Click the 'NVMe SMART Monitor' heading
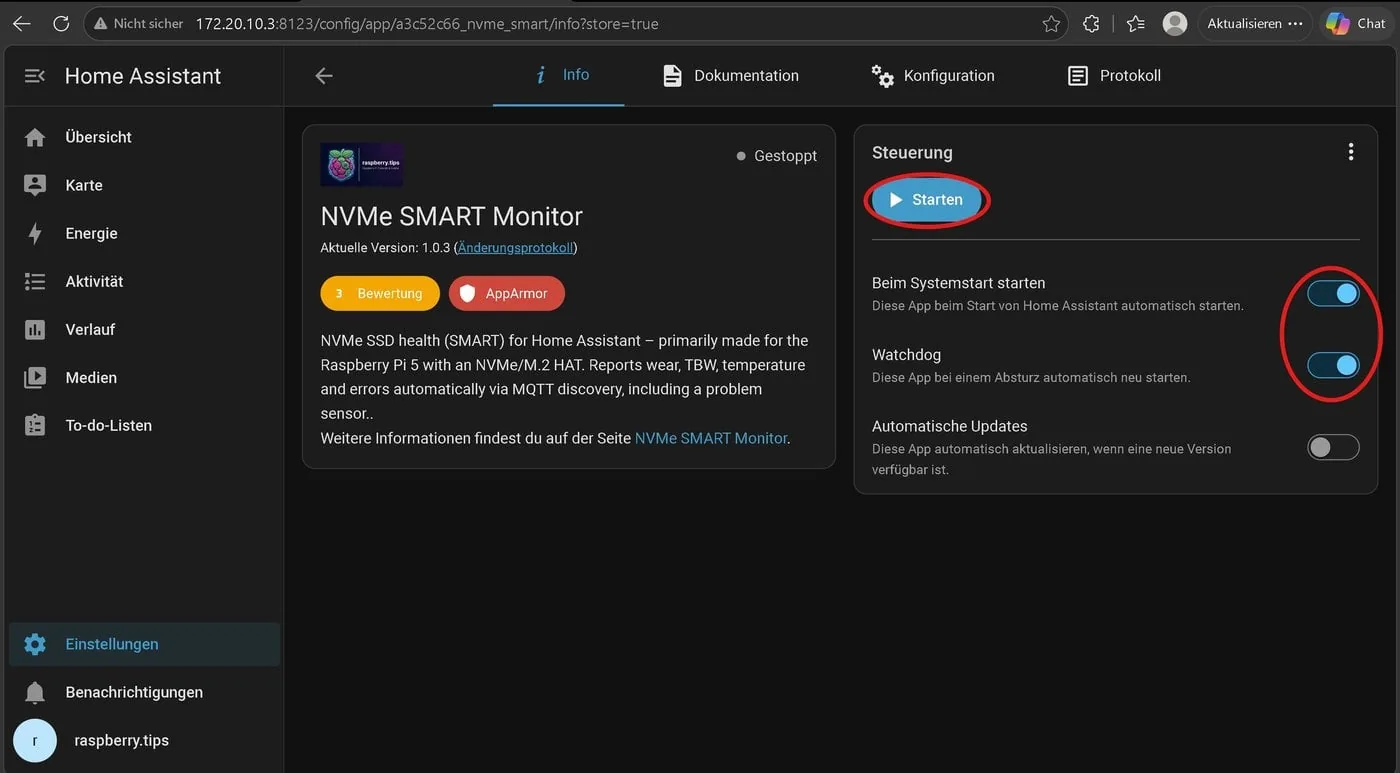The width and height of the screenshot is (1400, 773). point(451,216)
